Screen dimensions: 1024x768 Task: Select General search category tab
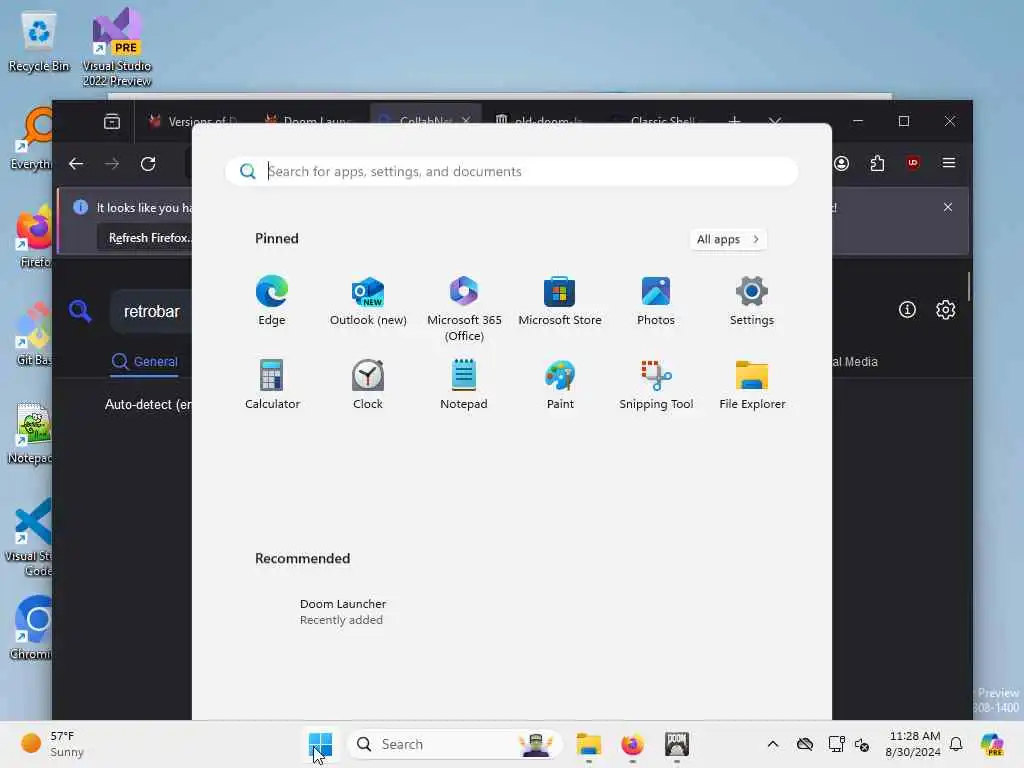[144, 361]
